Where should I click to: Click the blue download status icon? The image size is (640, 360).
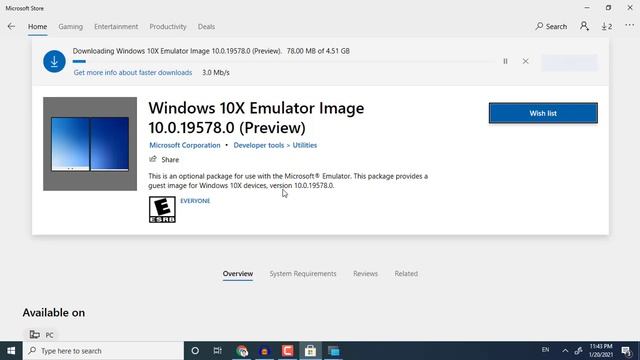(54, 62)
